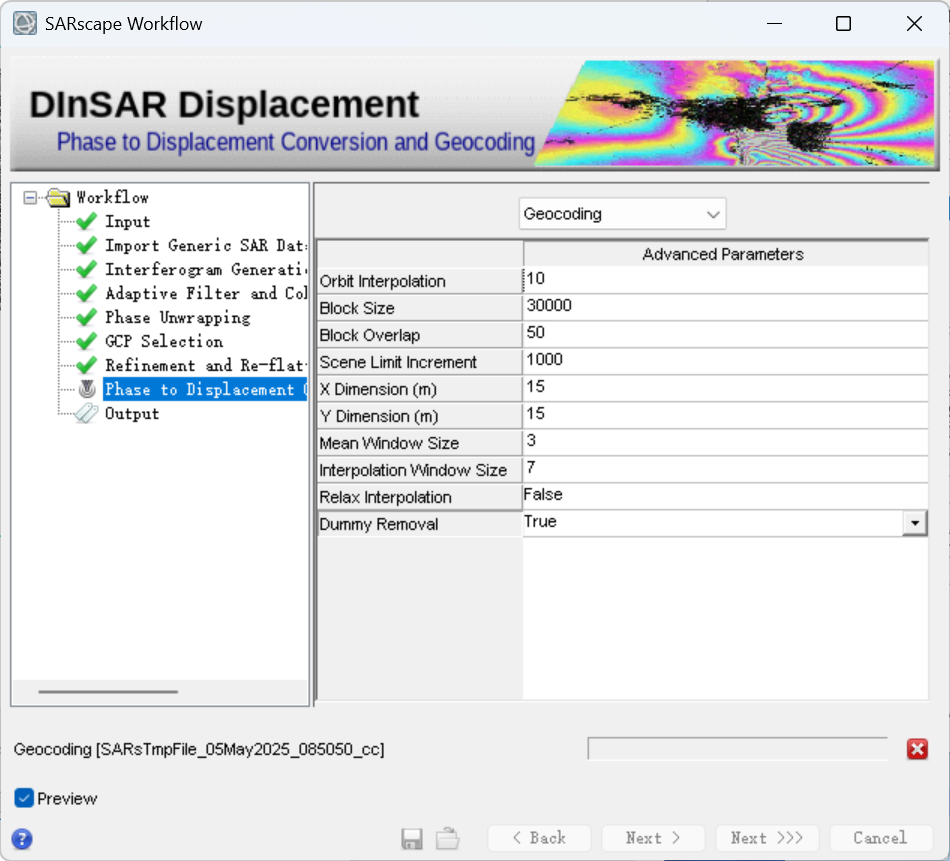Viewport: 950px width, 861px height.
Task: Click the save parameters floppy disk icon
Action: tap(412, 839)
